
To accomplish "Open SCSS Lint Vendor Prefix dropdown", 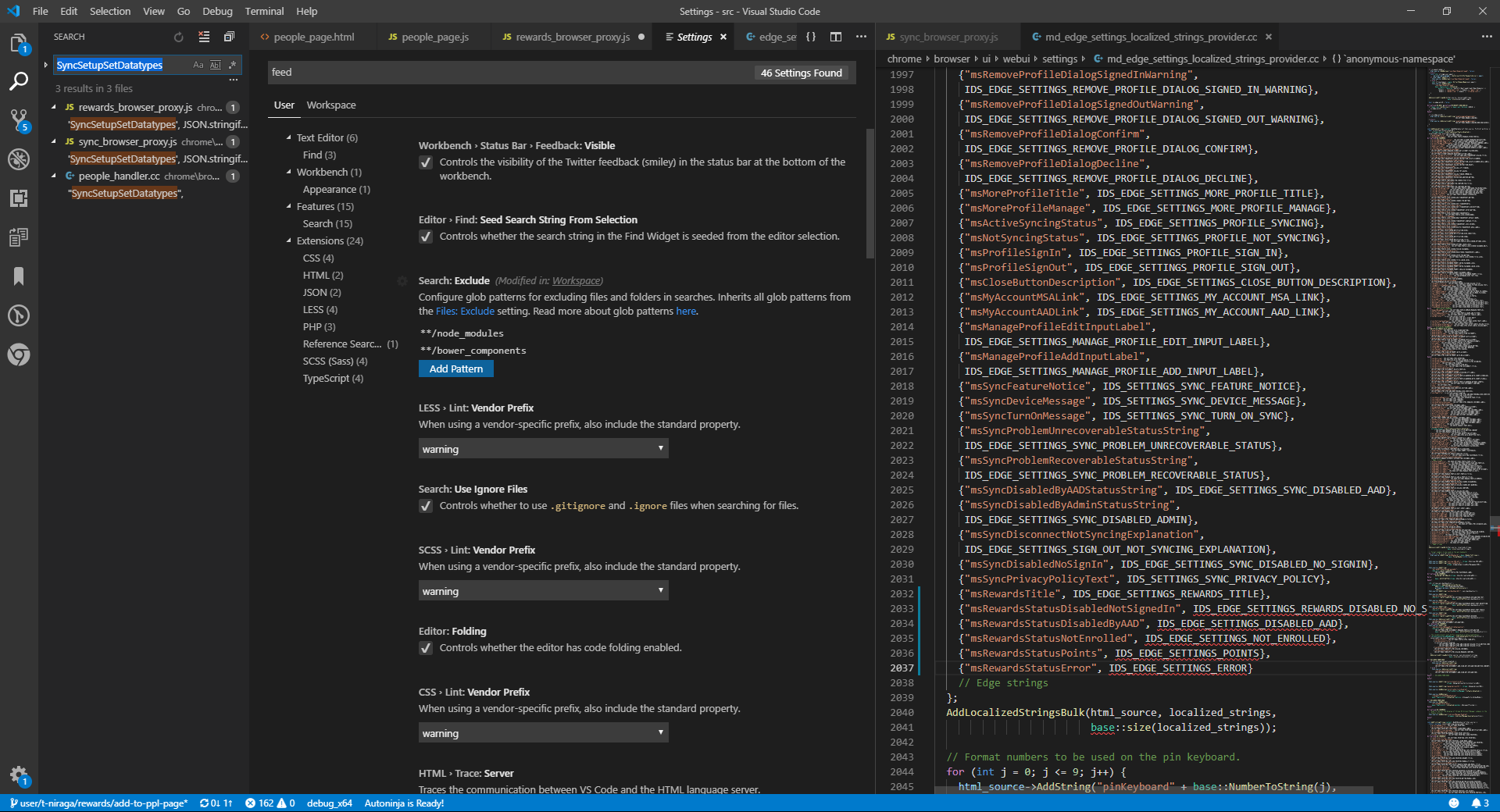I will click(543, 591).
